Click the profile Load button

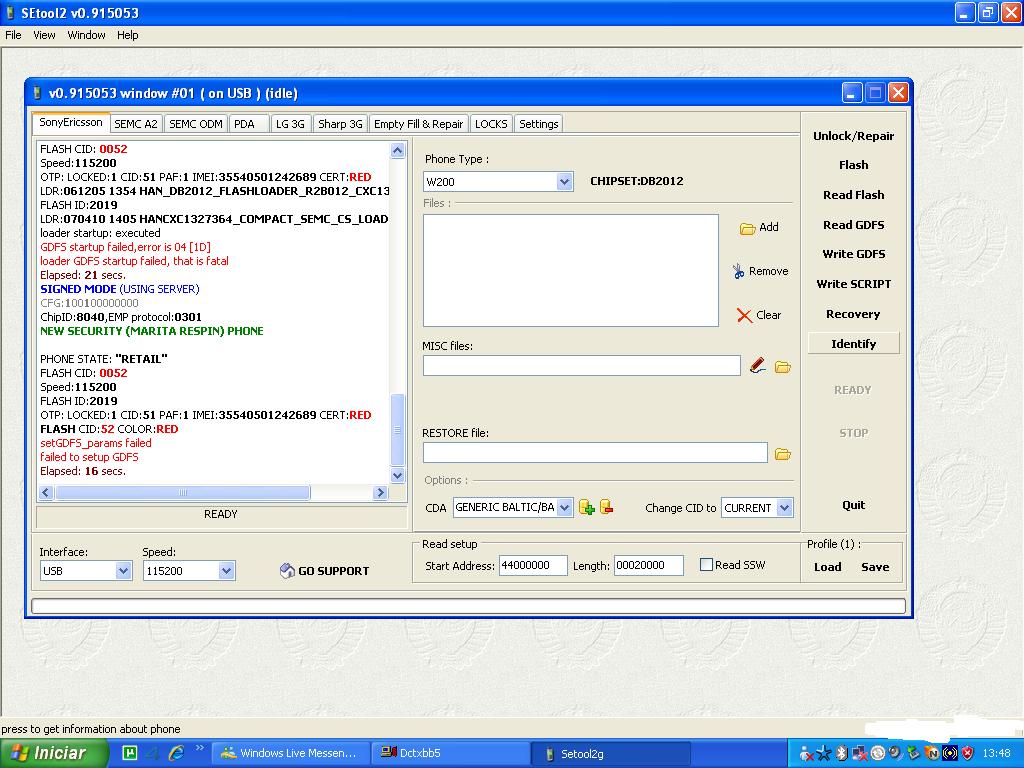(827, 567)
